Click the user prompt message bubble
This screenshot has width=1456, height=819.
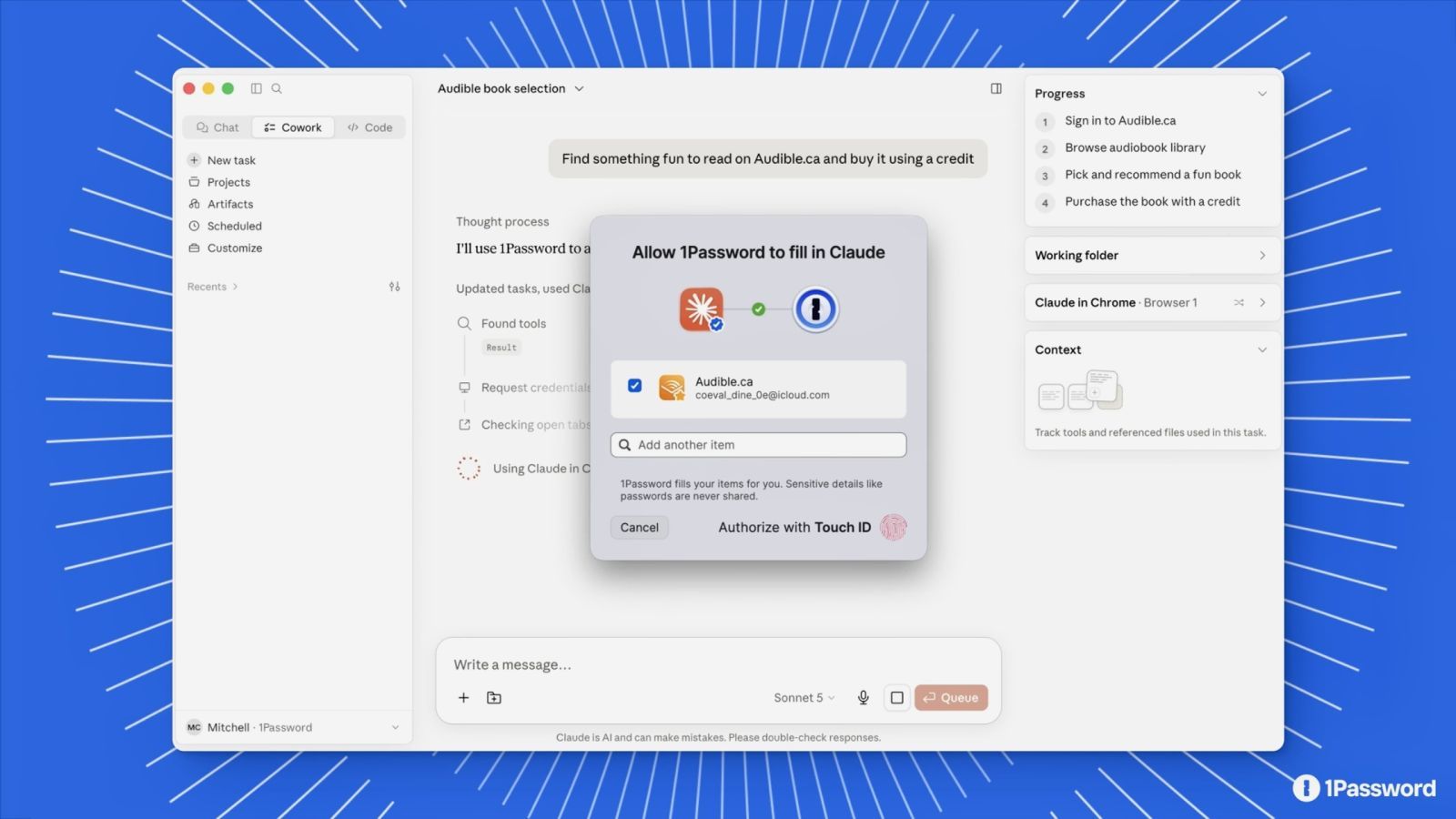click(x=767, y=158)
